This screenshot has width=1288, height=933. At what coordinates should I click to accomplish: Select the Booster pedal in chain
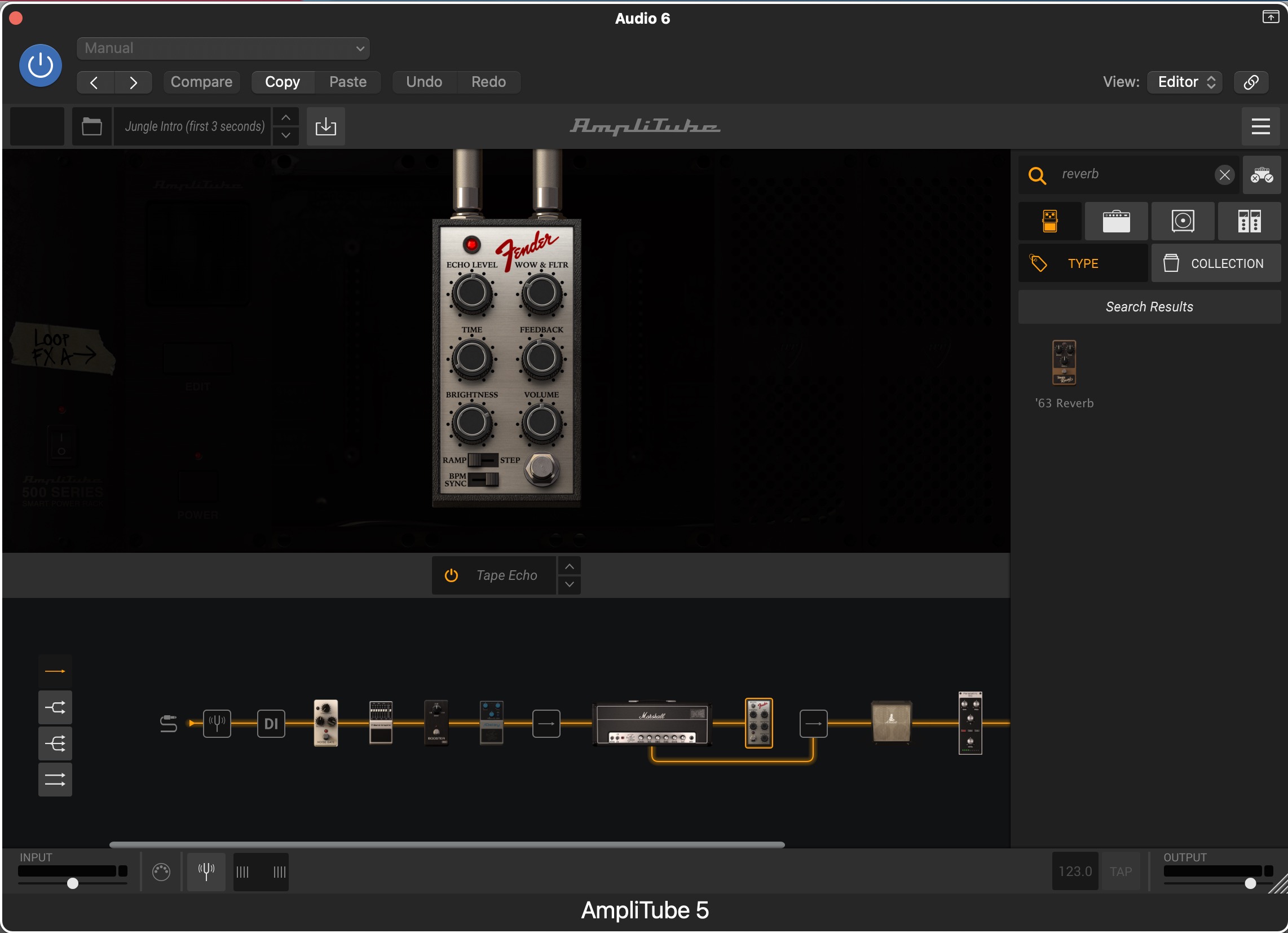(436, 723)
